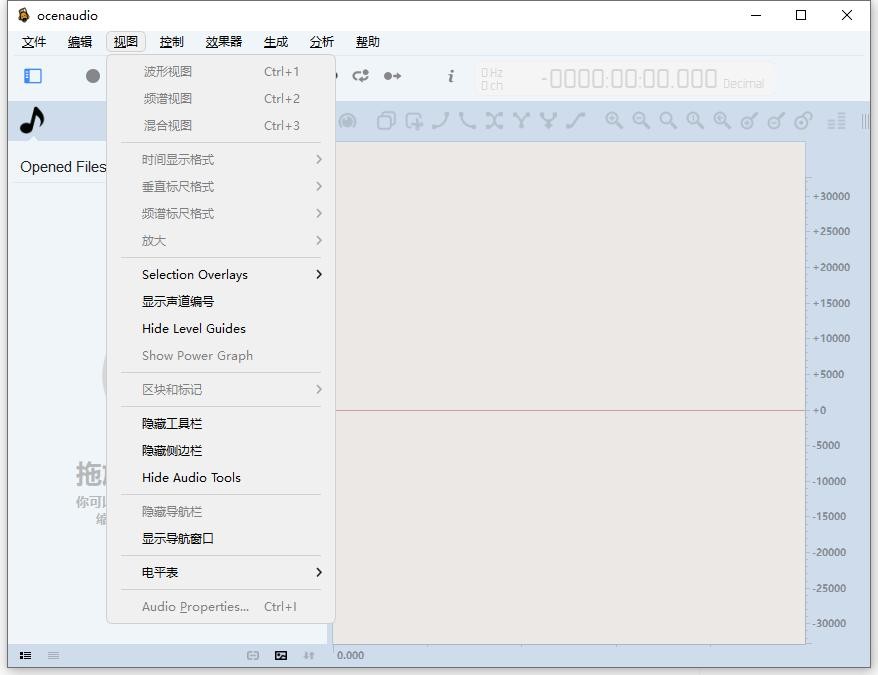
Task: Click the link icon in the status bar
Action: (253, 655)
